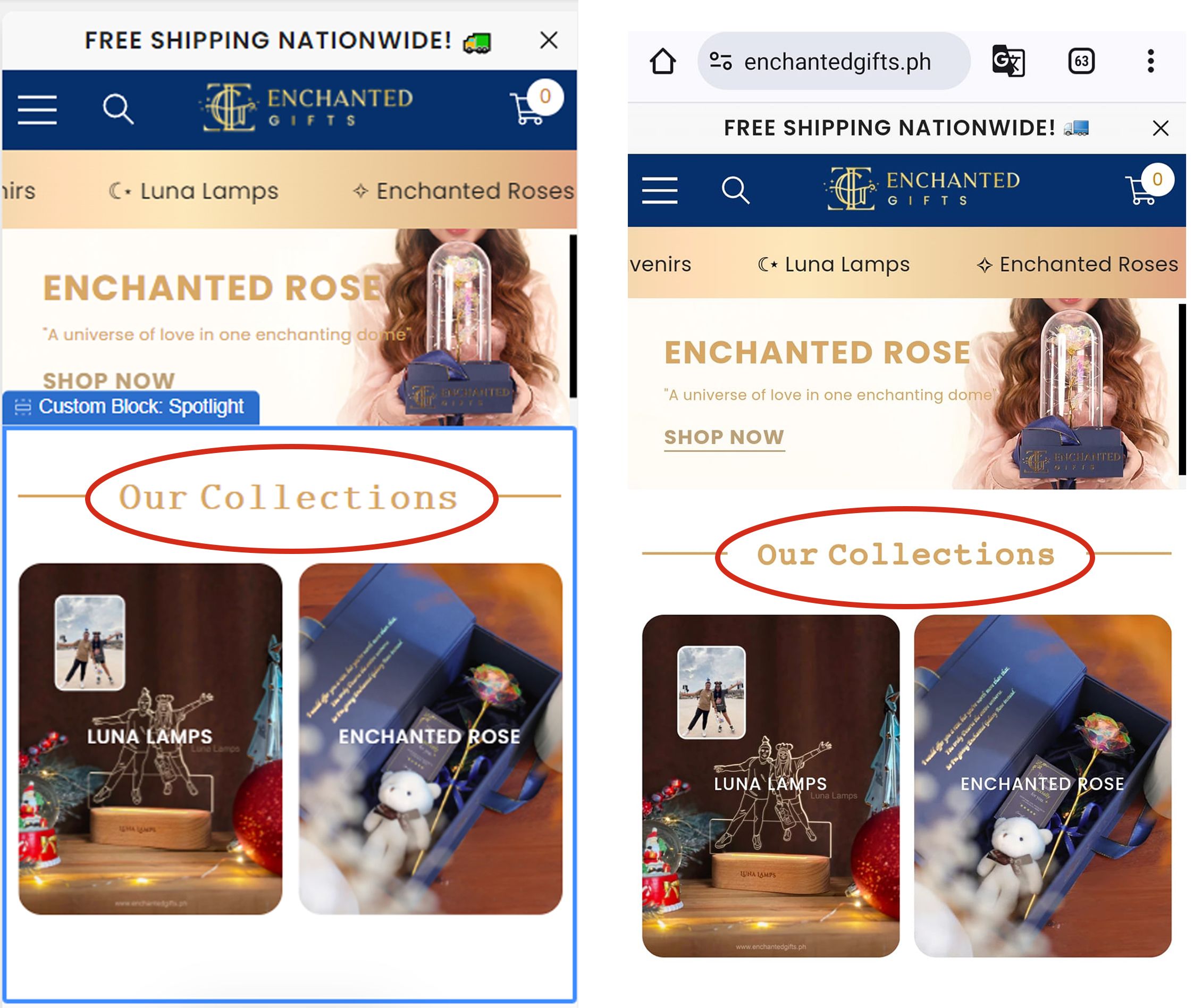
Task: Open the three-dot browser menu
Action: coord(1150,61)
